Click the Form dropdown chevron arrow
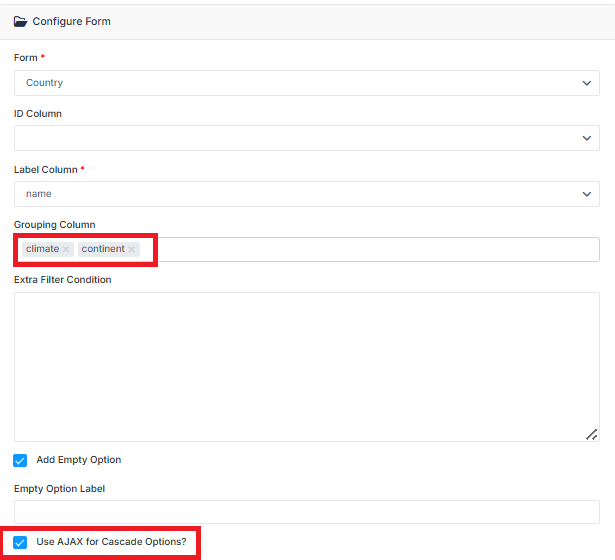The height and width of the screenshot is (560, 615). coord(586,83)
